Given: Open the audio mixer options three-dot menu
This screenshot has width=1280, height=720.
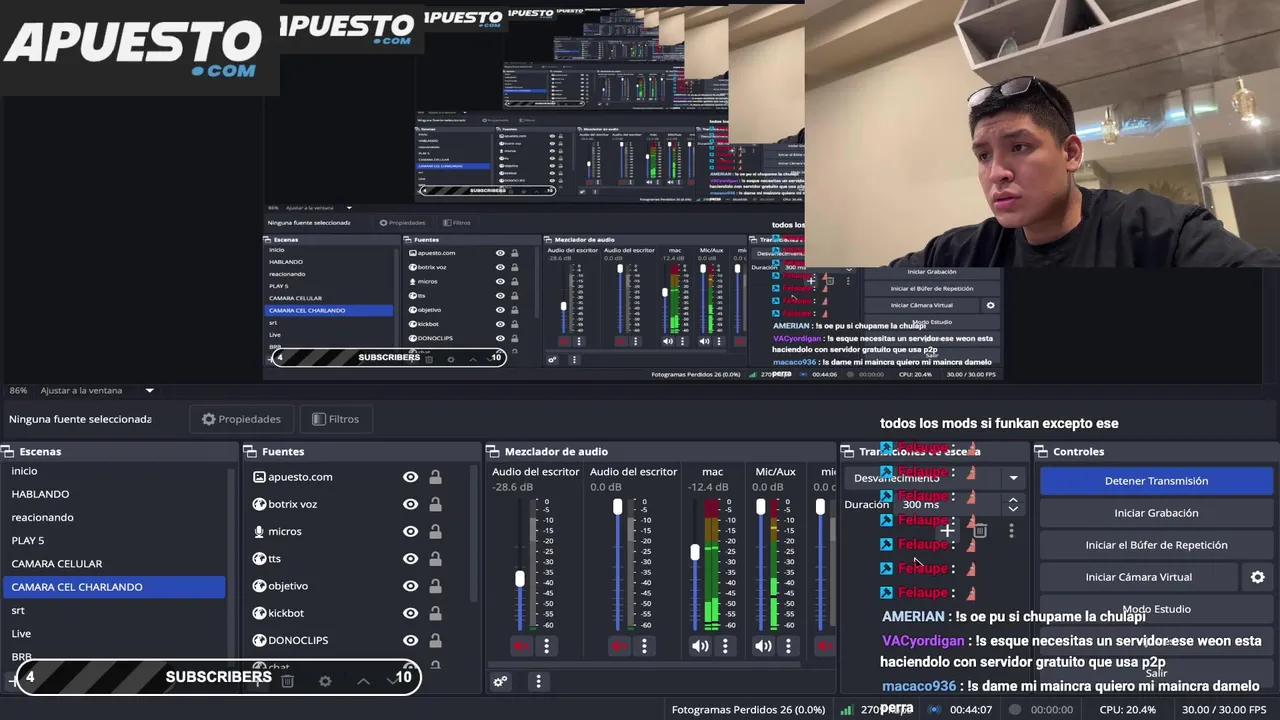Looking at the screenshot, I should (x=538, y=682).
